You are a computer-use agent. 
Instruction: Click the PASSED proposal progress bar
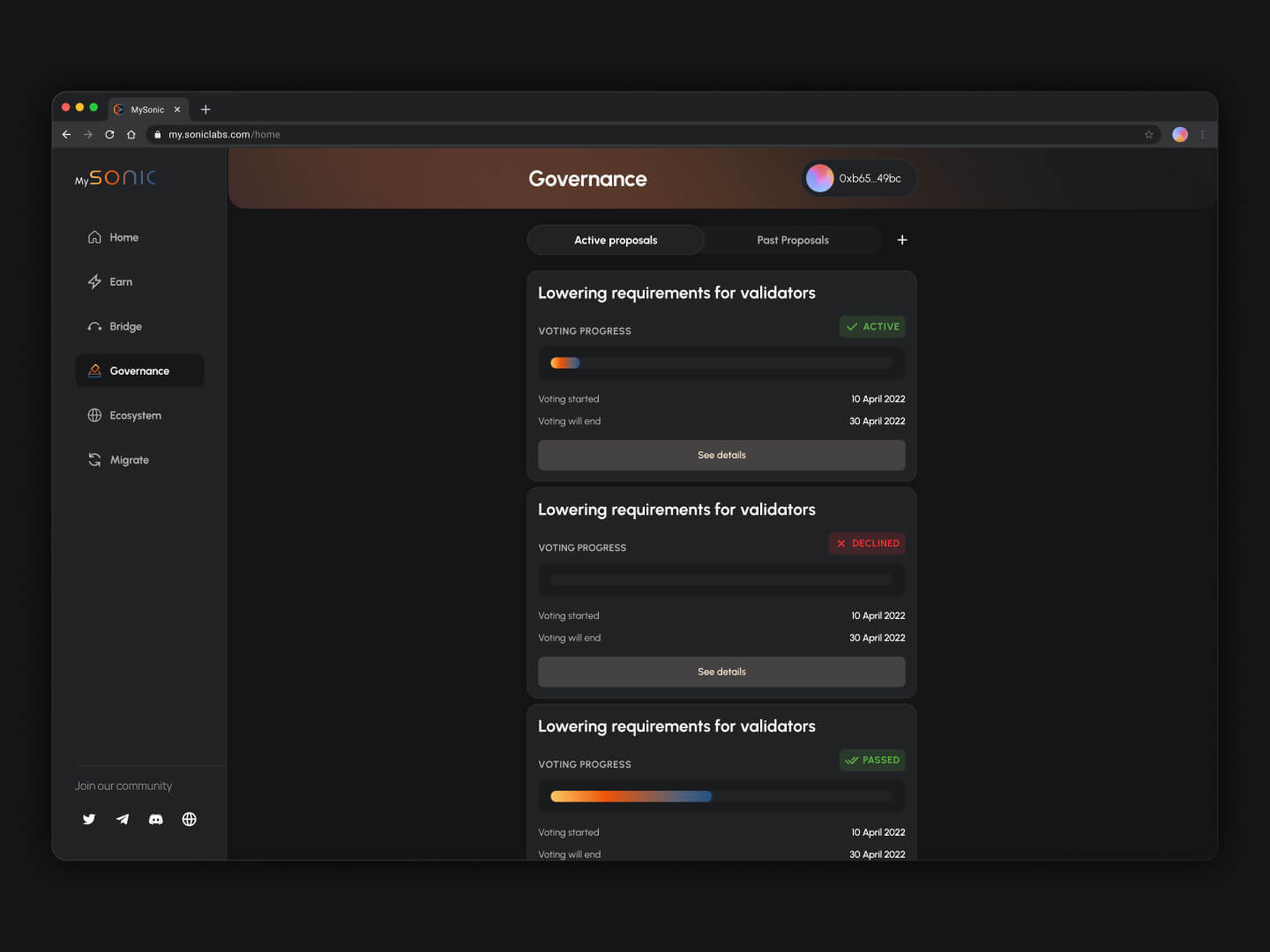(721, 796)
